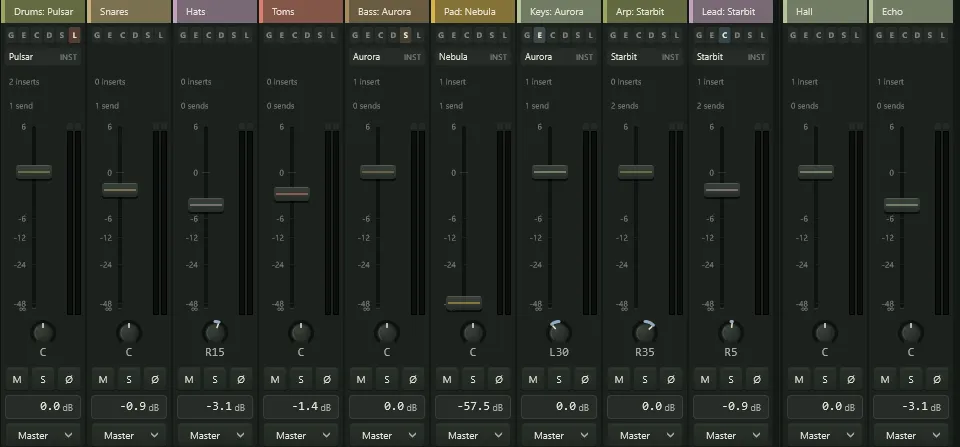Mute the Drums: Pulsar channel
Viewport: 960px width, 447px height.
tap(17, 380)
